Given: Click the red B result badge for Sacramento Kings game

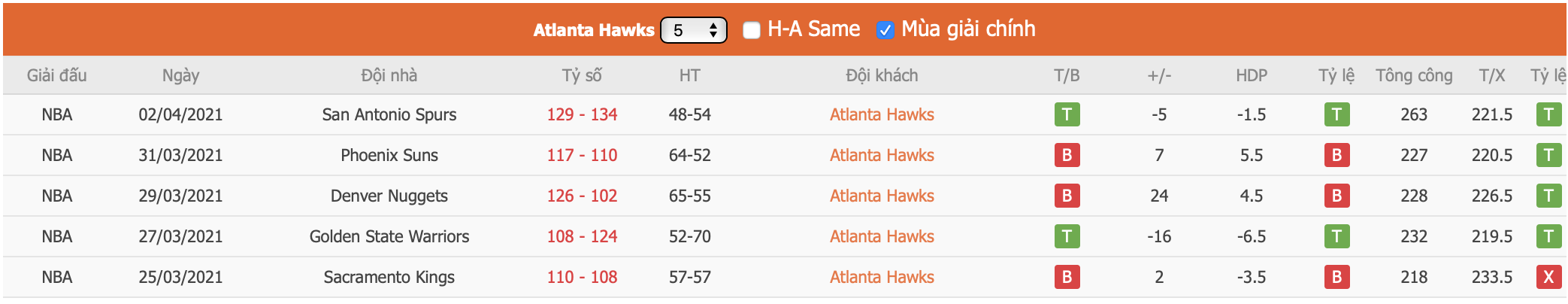Looking at the screenshot, I should click(1067, 277).
